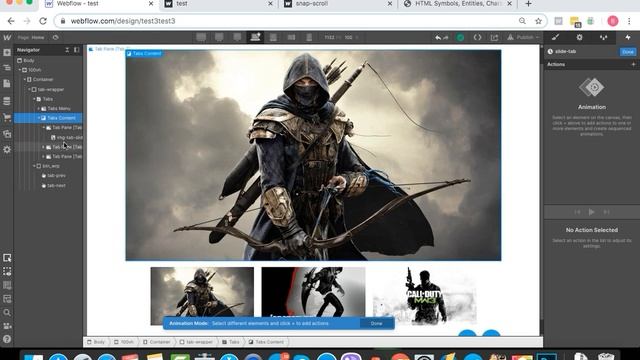640x360 pixels.
Task: Reload the page in Chrome
Action: [43, 21]
